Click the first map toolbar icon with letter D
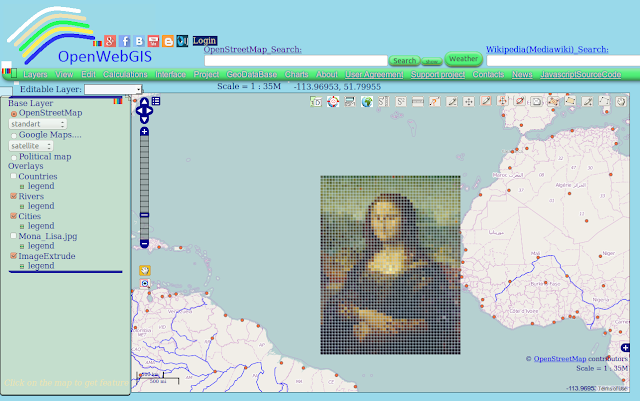This screenshot has width=640, height=401. click(316, 101)
